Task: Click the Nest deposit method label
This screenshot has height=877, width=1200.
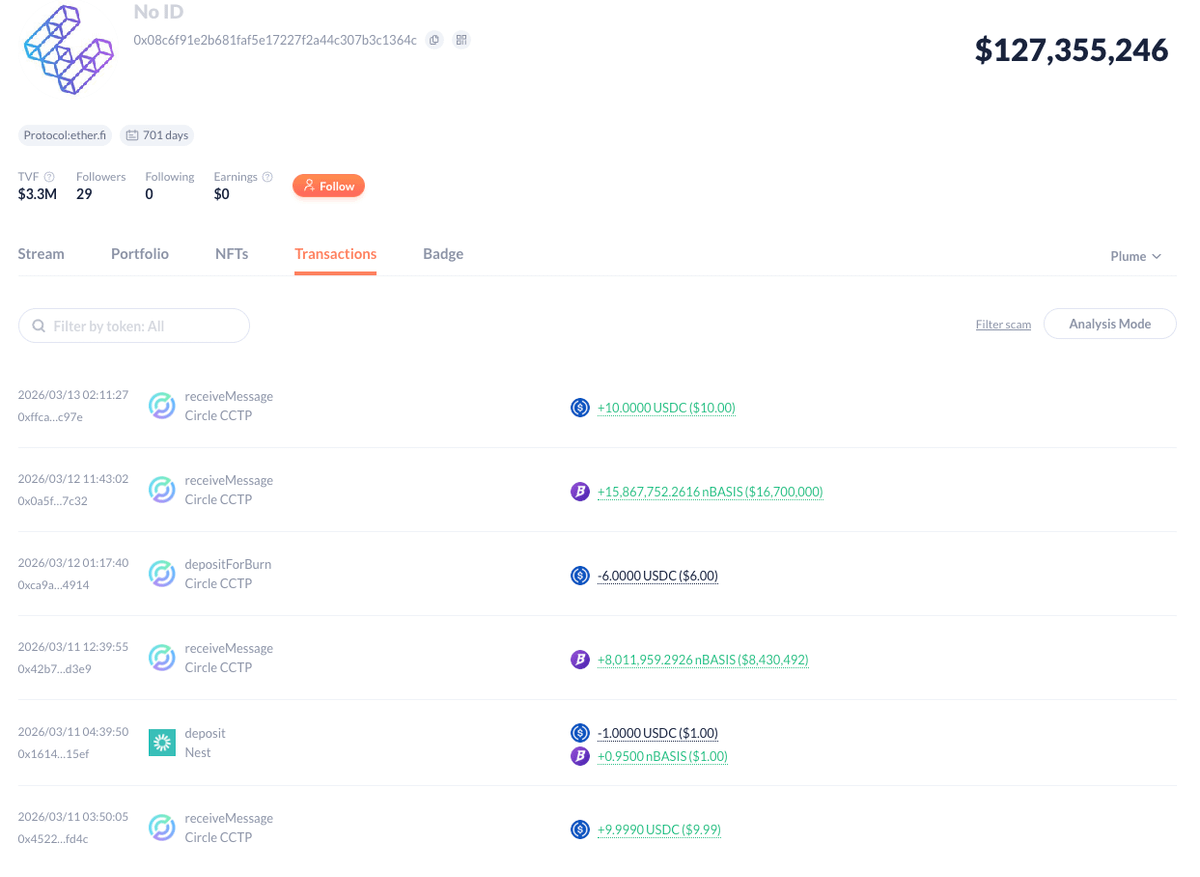Action: (205, 733)
